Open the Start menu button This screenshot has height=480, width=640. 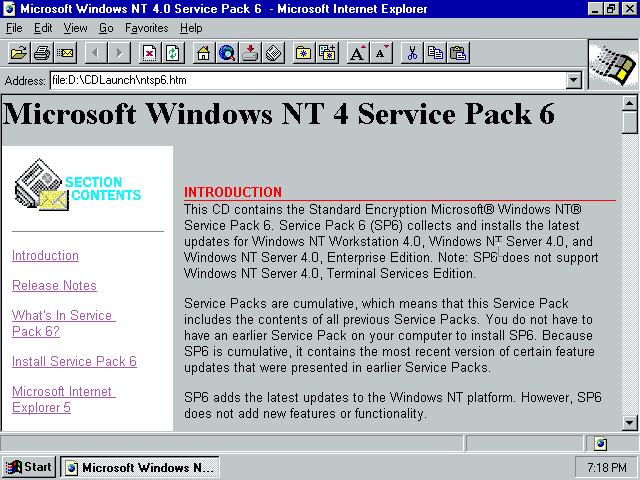pos(29,467)
